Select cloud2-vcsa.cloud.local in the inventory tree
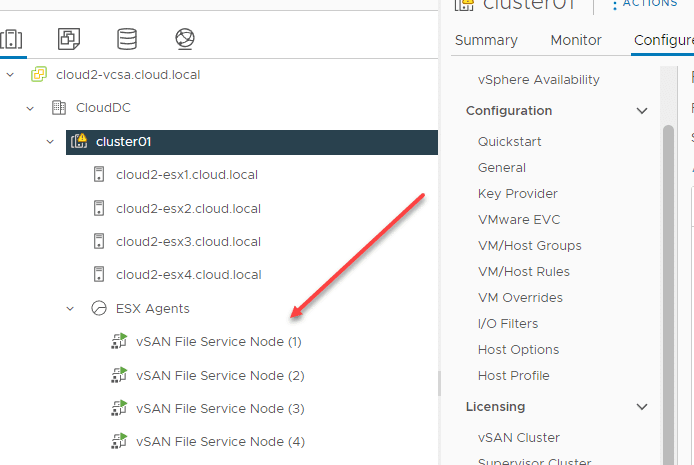694x465 pixels. point(128,75)
